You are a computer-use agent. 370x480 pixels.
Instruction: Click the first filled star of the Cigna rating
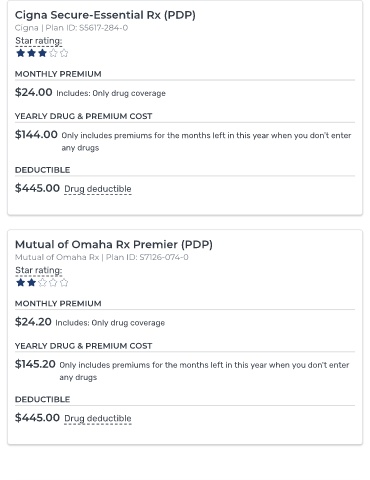click(21, 53)
